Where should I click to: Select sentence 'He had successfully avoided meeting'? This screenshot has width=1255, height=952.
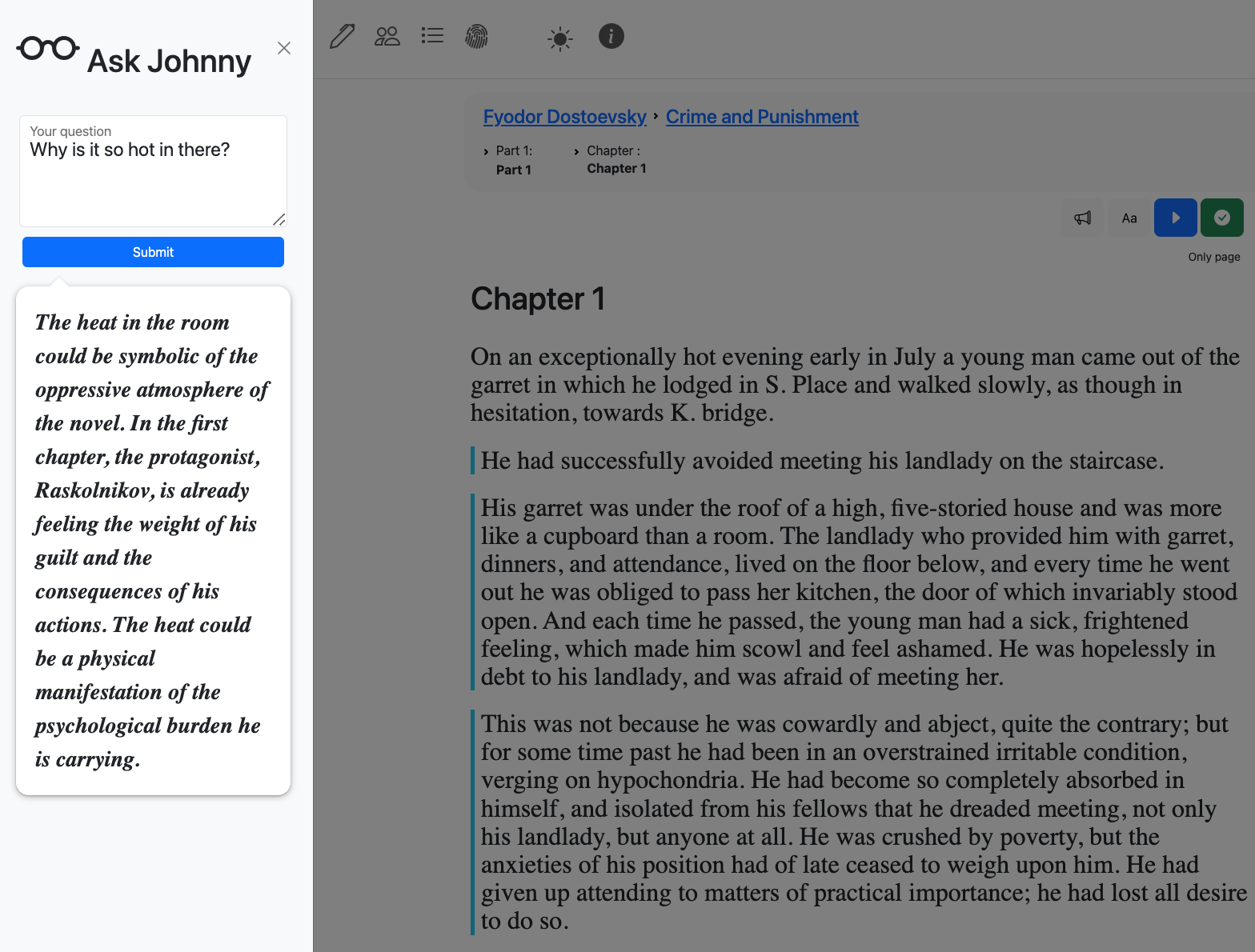tap(822, 461)
